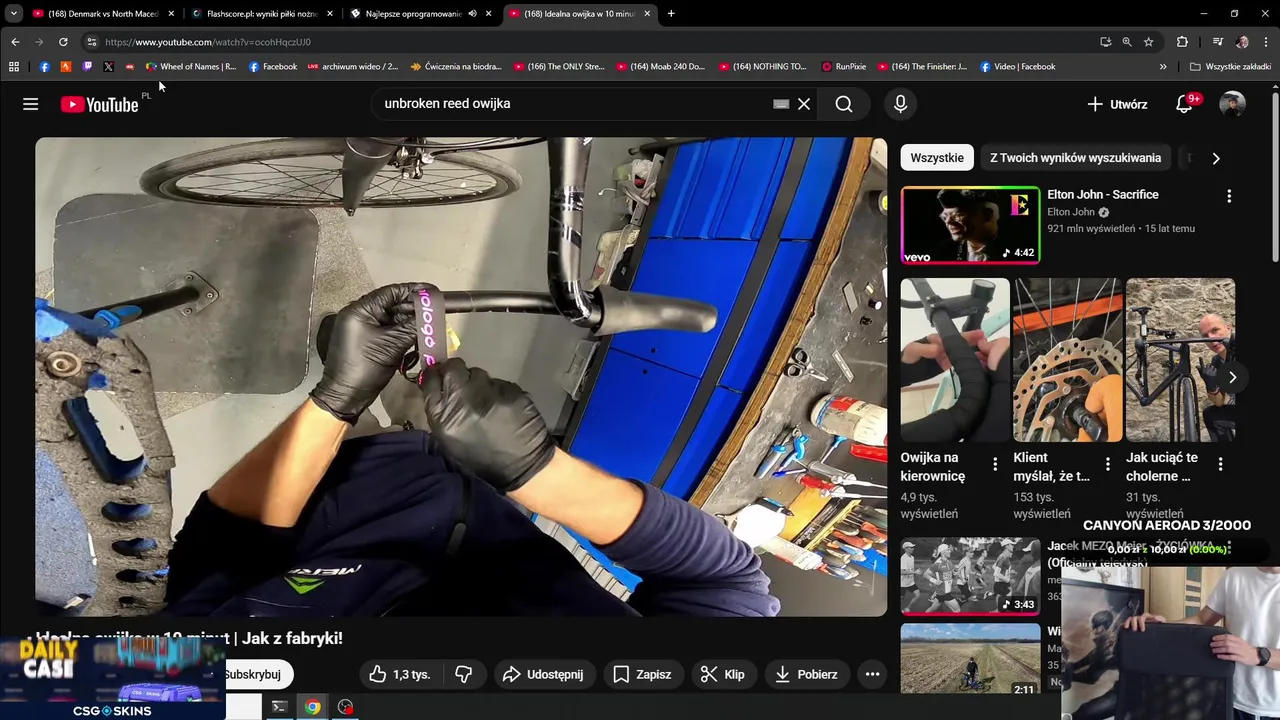Share the video with Udostępnij

point(543,674)
